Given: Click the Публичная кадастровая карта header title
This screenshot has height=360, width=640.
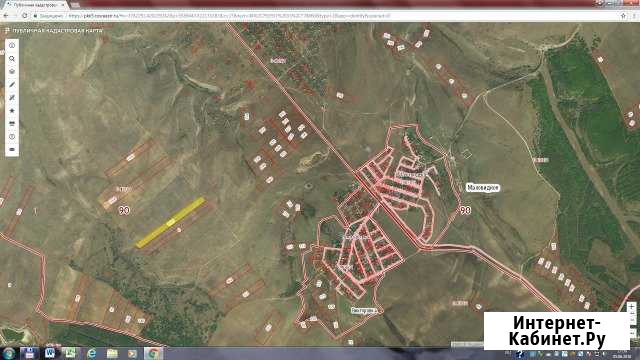Looking at the screenshot, I should (x=58, y=31).
